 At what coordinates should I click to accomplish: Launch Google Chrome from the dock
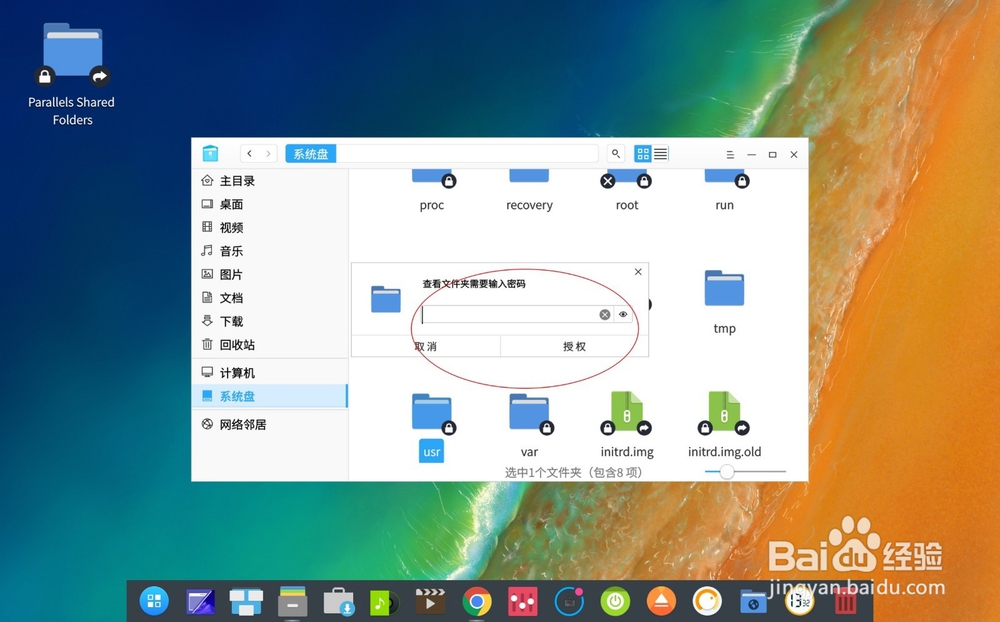click(476, 601)
